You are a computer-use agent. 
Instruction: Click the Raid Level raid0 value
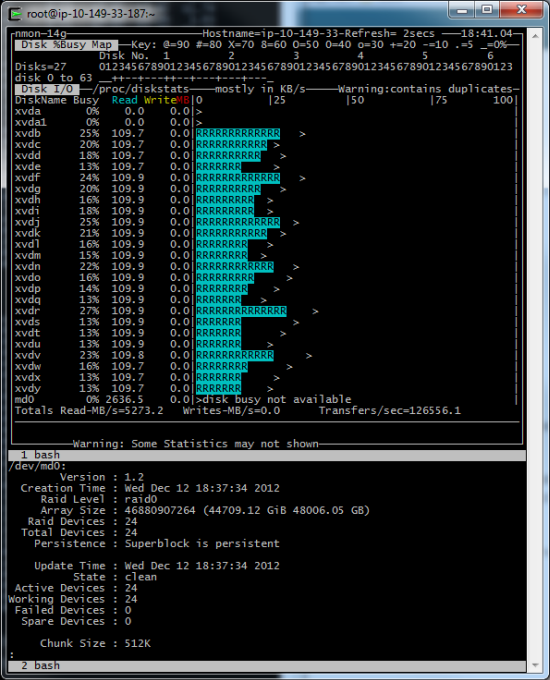tap(141, 499)
